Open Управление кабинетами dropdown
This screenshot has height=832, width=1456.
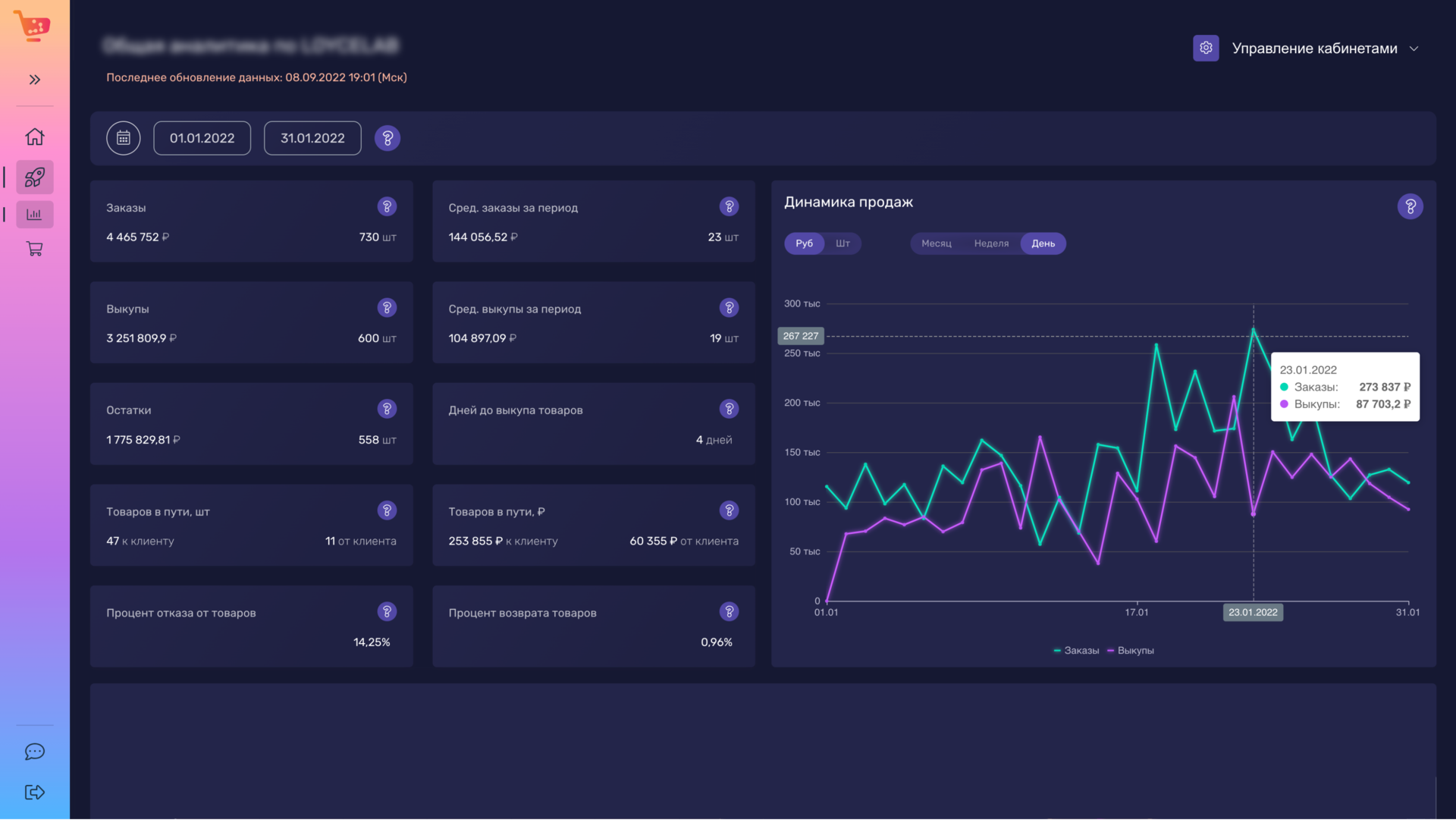(1314, 48)
